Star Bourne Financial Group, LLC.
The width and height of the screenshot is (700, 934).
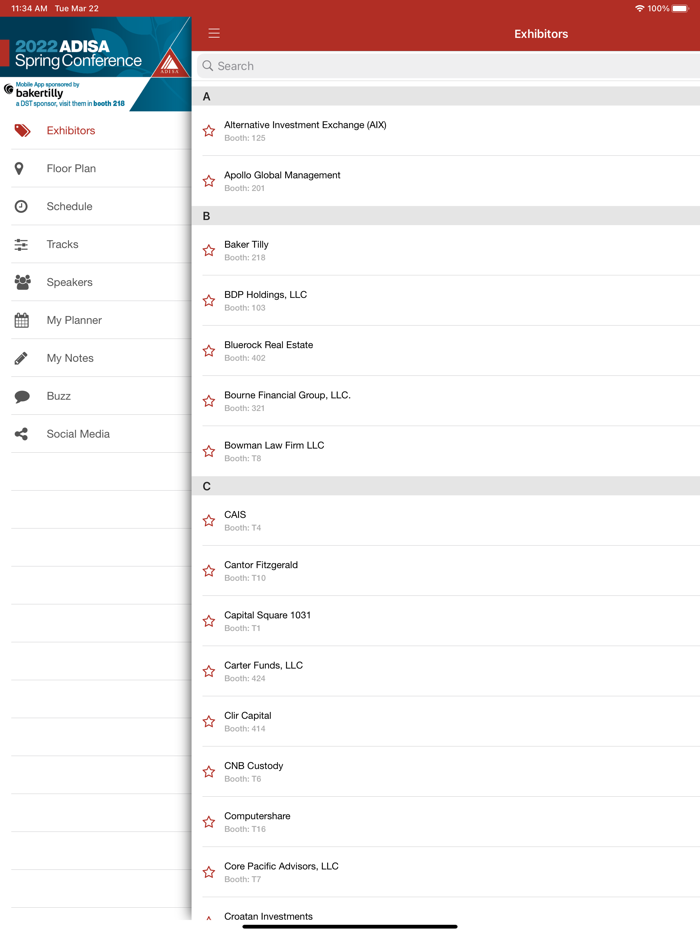point(209,401)
